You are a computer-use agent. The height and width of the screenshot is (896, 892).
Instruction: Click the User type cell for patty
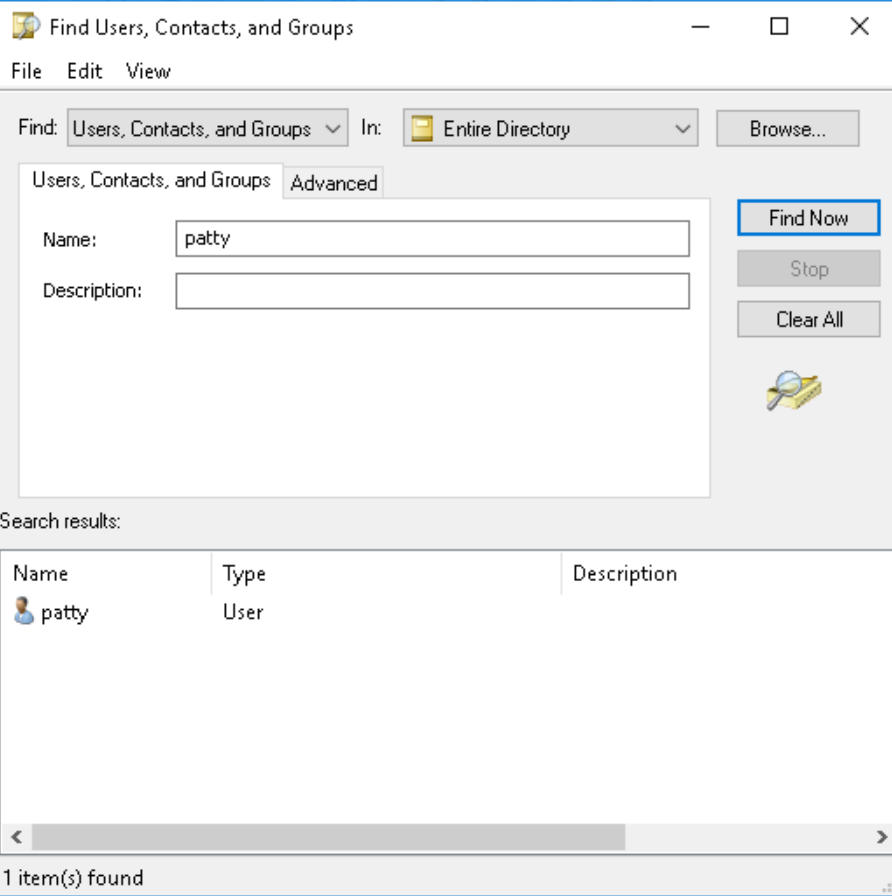coord(243,612)
